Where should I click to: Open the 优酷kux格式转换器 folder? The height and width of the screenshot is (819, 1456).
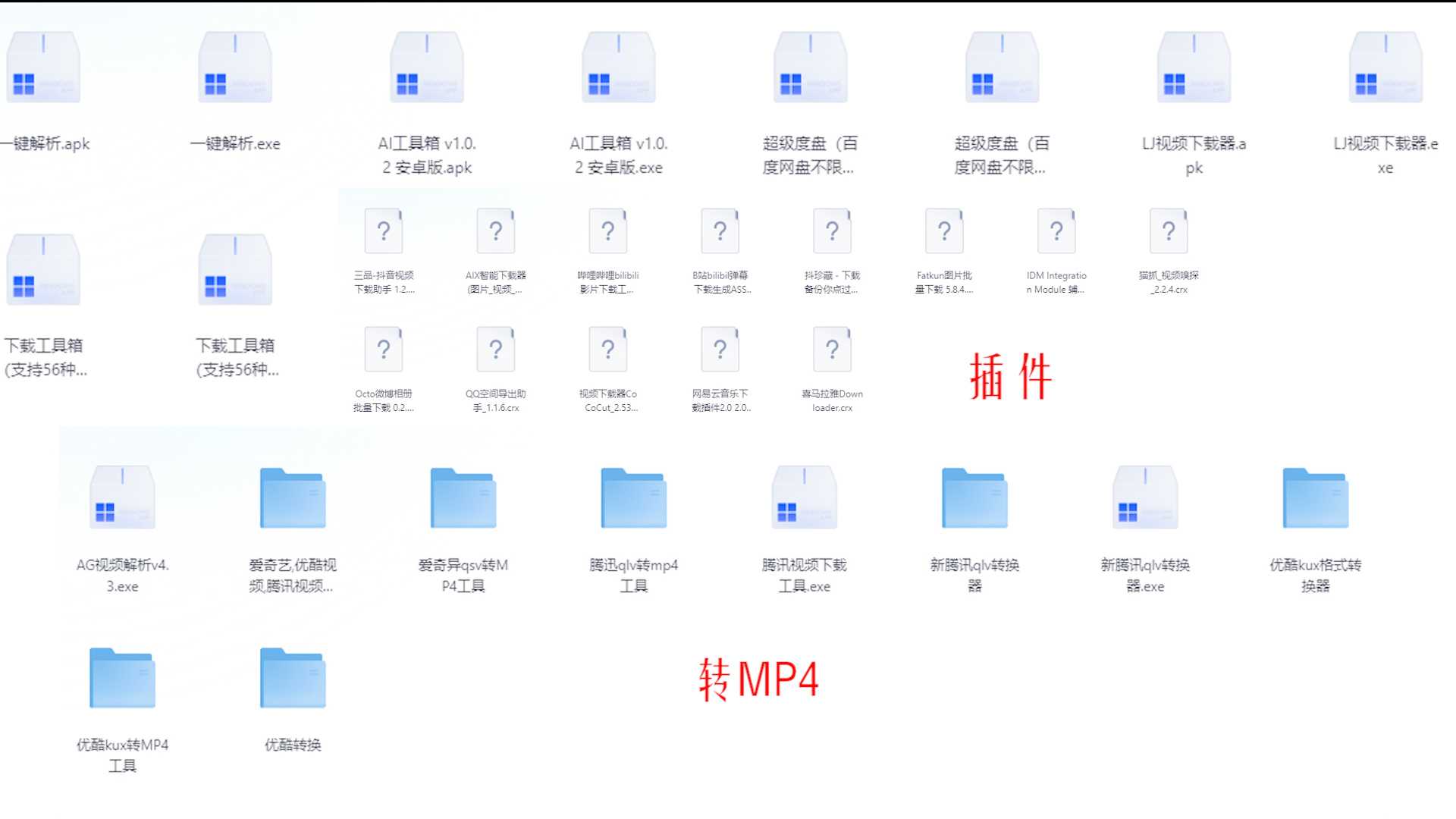[1316, 497]
